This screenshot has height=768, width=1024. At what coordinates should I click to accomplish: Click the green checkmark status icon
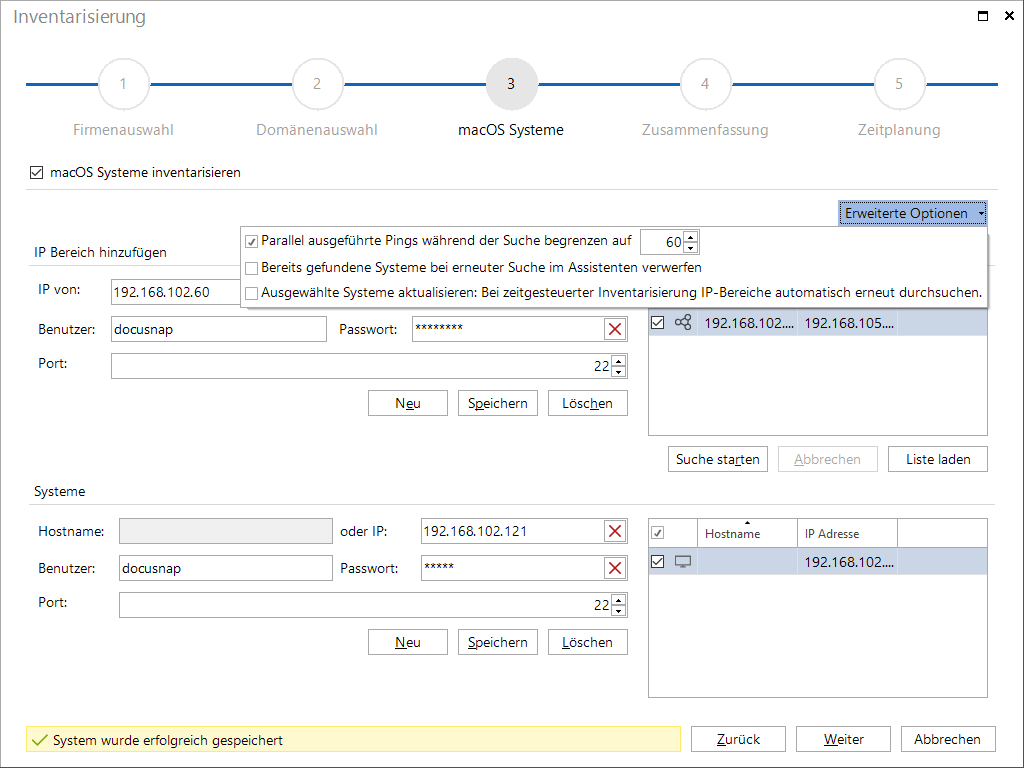(x=39, y=740)
